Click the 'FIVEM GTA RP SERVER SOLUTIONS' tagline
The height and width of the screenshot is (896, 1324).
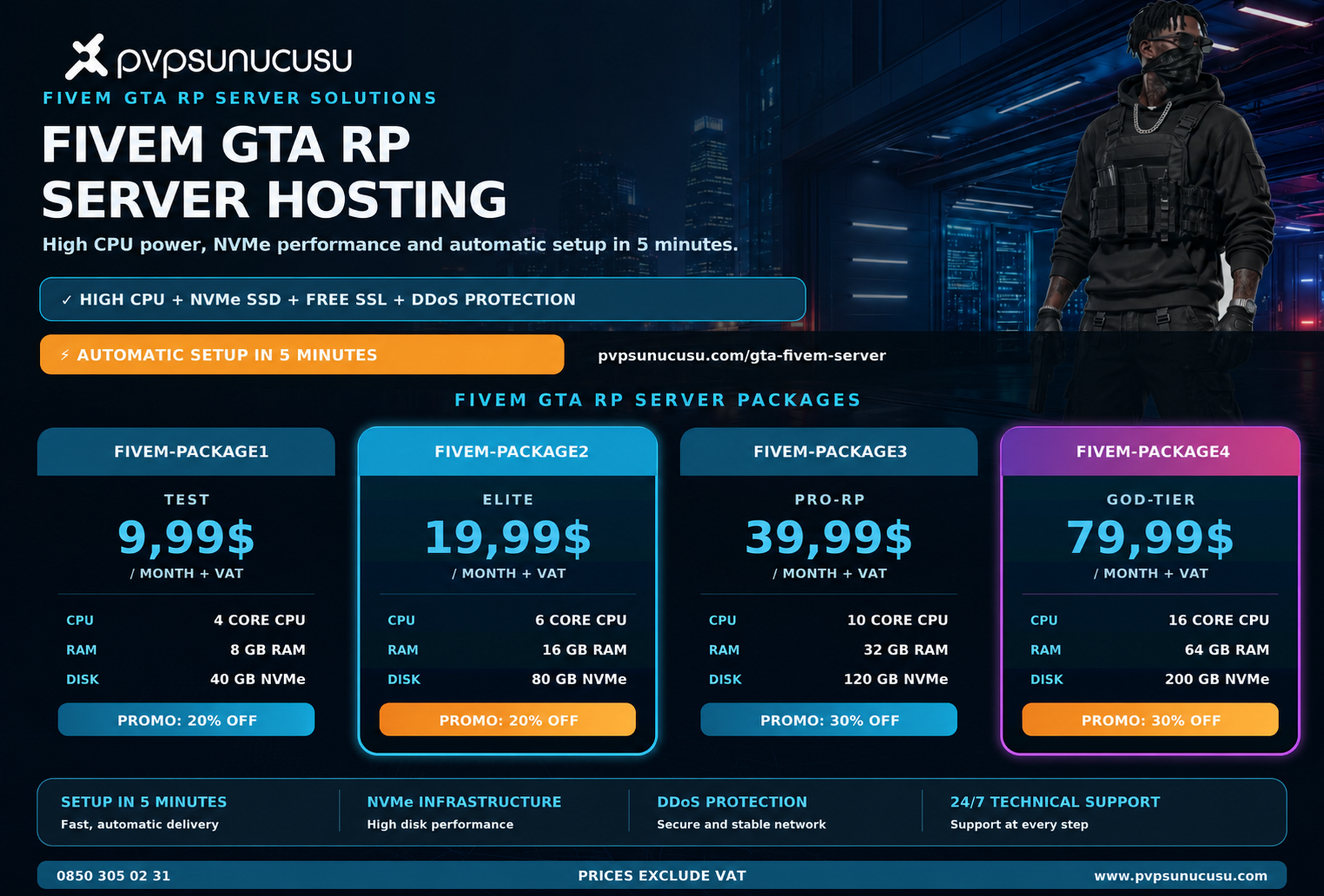click(240, 98)
